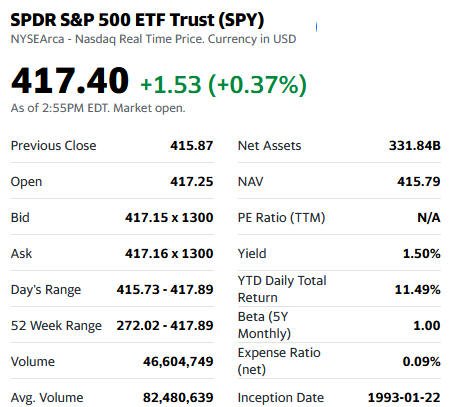The image size is (458, 407).
Task: Click the Avg. Volume label
Action: [47, 398]
